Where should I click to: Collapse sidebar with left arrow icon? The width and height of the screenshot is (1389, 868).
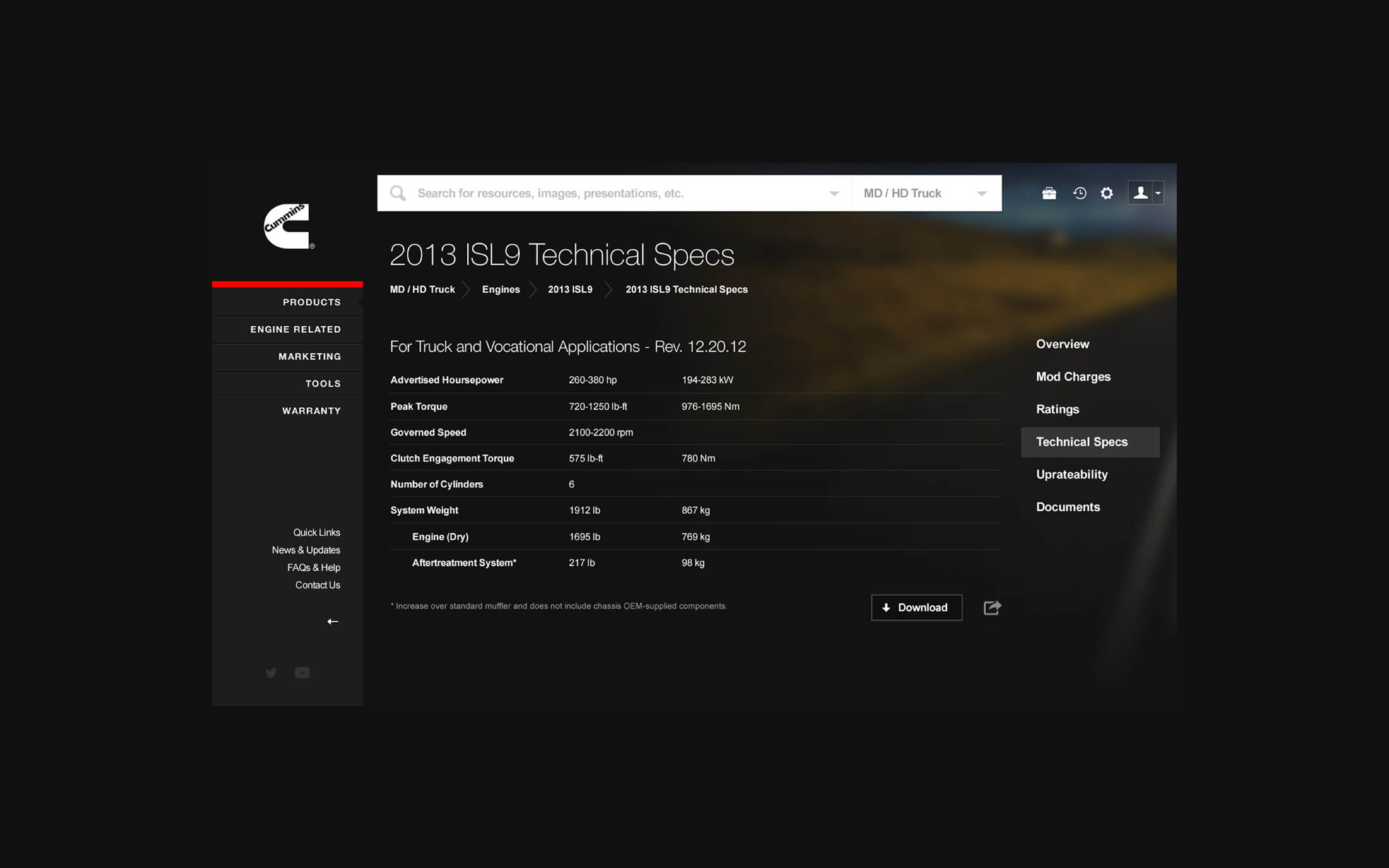[333, 622]
